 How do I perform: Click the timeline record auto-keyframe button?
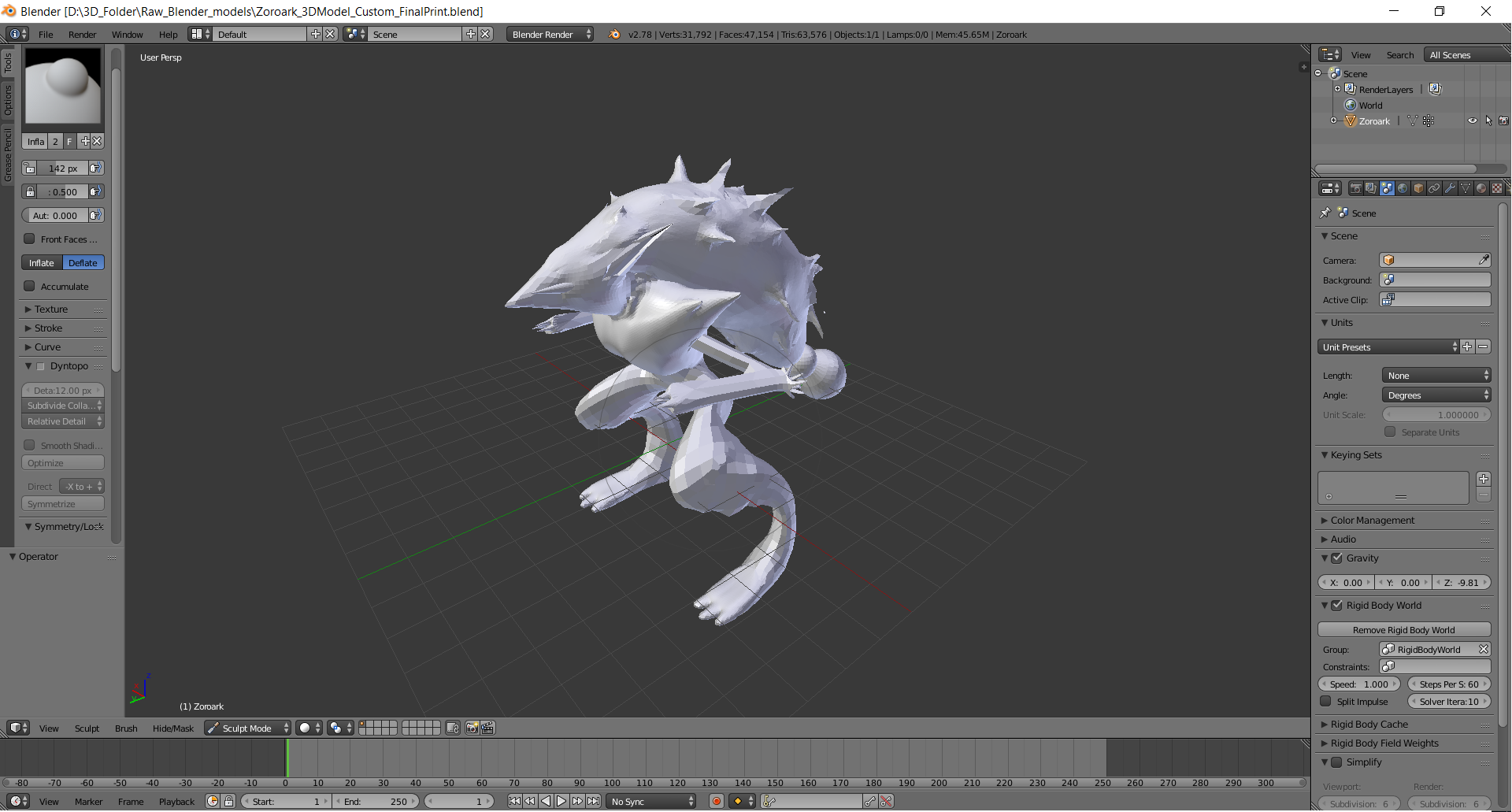tap(717, 801)
